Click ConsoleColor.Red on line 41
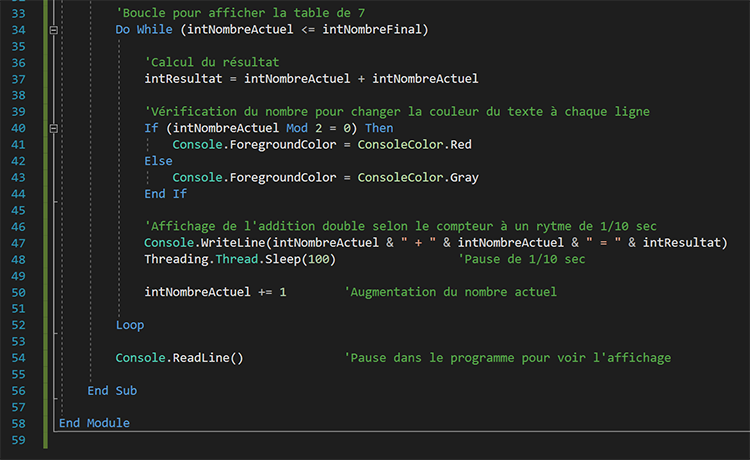 point(415,144)
